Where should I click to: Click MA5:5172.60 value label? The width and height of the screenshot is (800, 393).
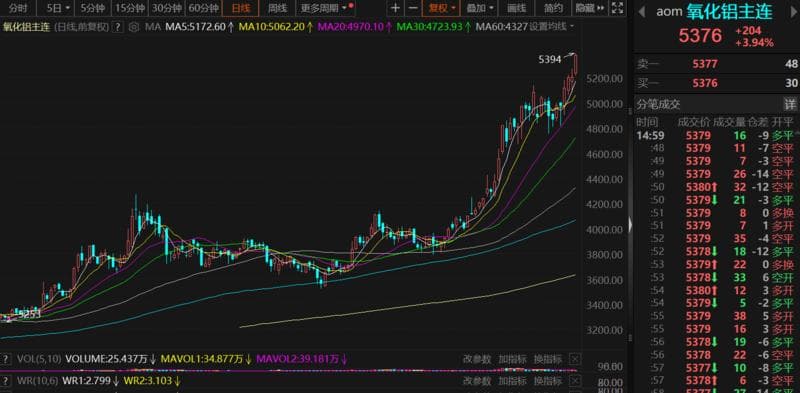point(196,27)
